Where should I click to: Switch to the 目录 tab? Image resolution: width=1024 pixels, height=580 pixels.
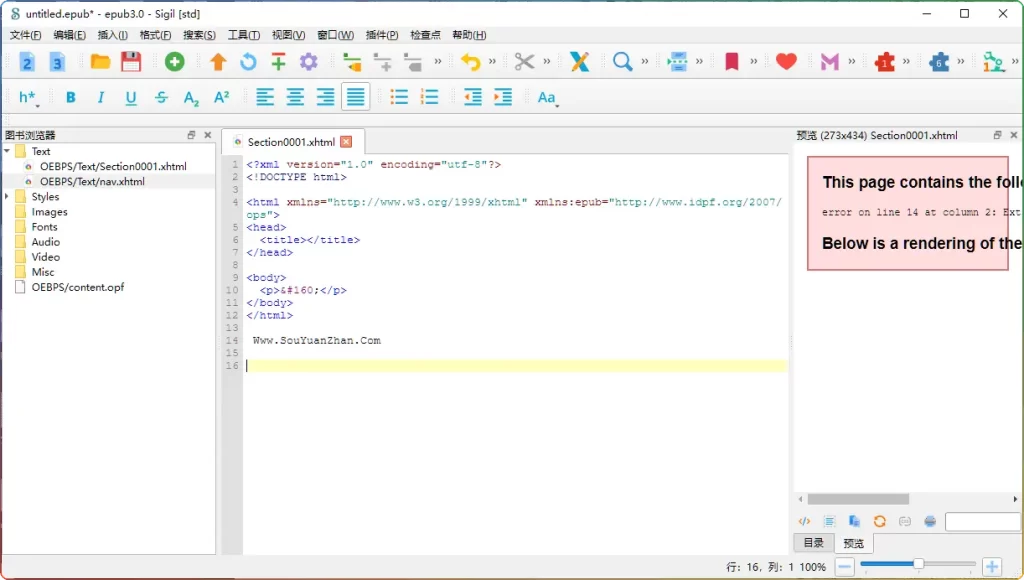click(x=813, y=543)
